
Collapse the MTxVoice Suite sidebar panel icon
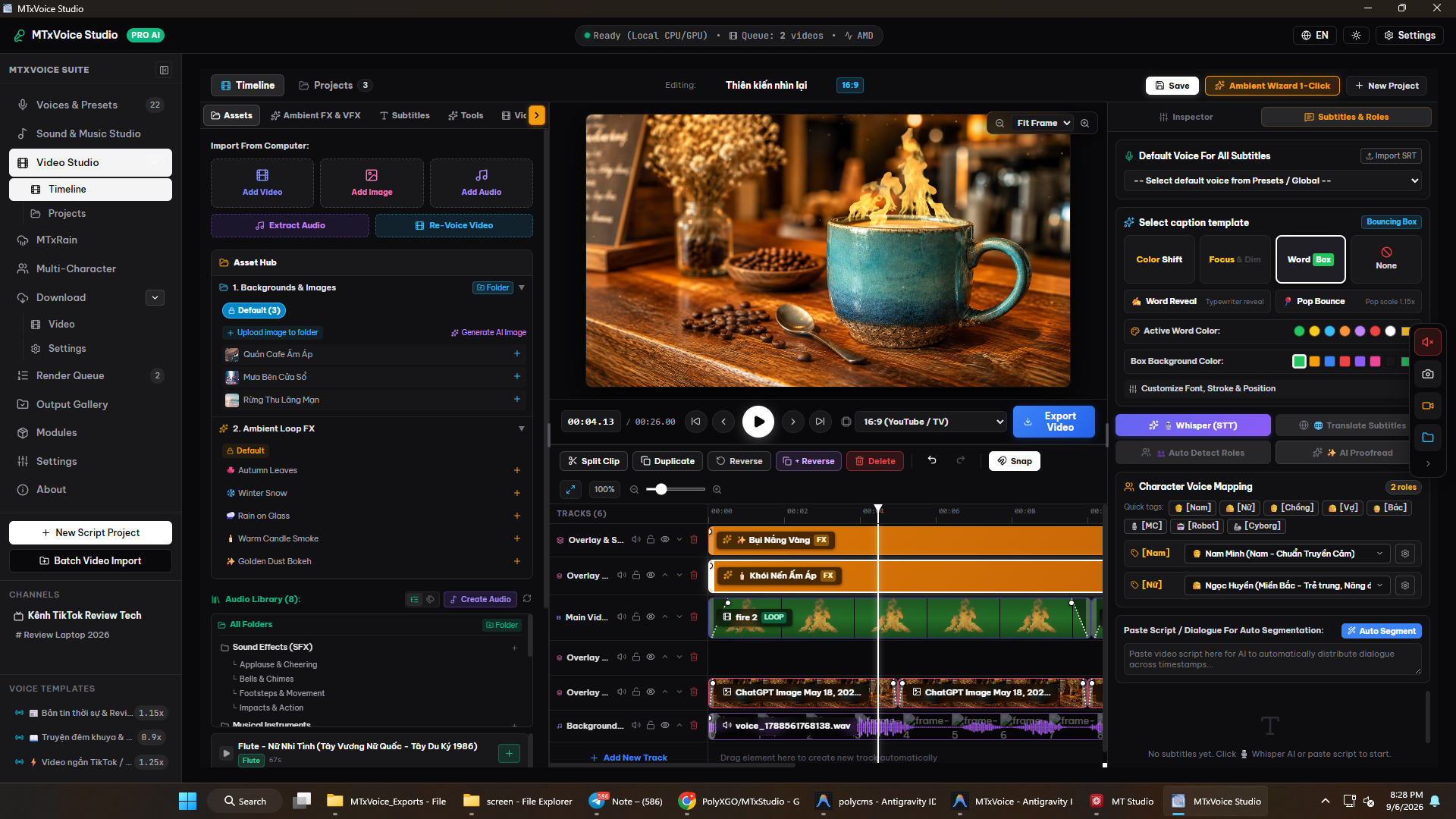pyautogui.click(x=164, y=70)
